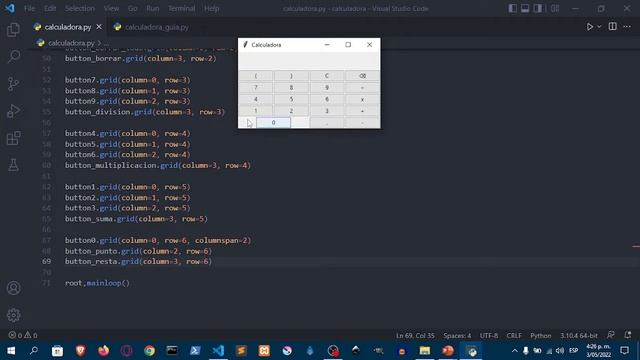Open the Terminal menu
This screenshot has width=640, height=360.
pos(182,8)
